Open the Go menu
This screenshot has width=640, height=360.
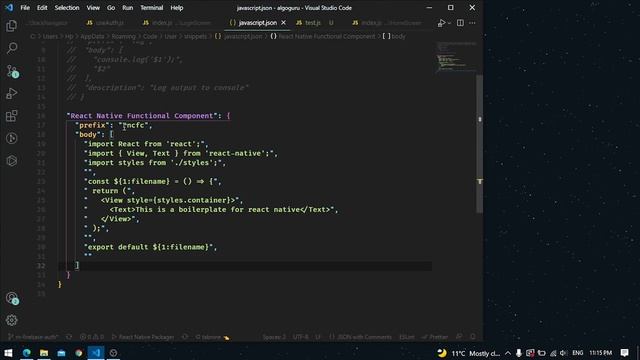(x=111, y=8)
